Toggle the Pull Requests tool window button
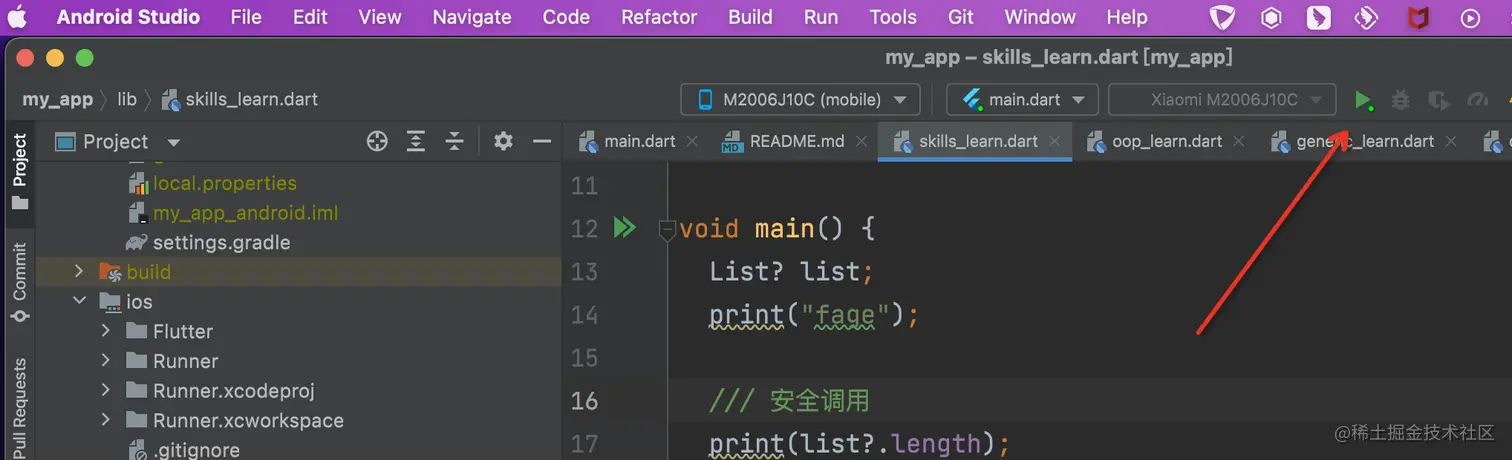Viewport: 1512px width, 460px height. (x=20, y=407)
